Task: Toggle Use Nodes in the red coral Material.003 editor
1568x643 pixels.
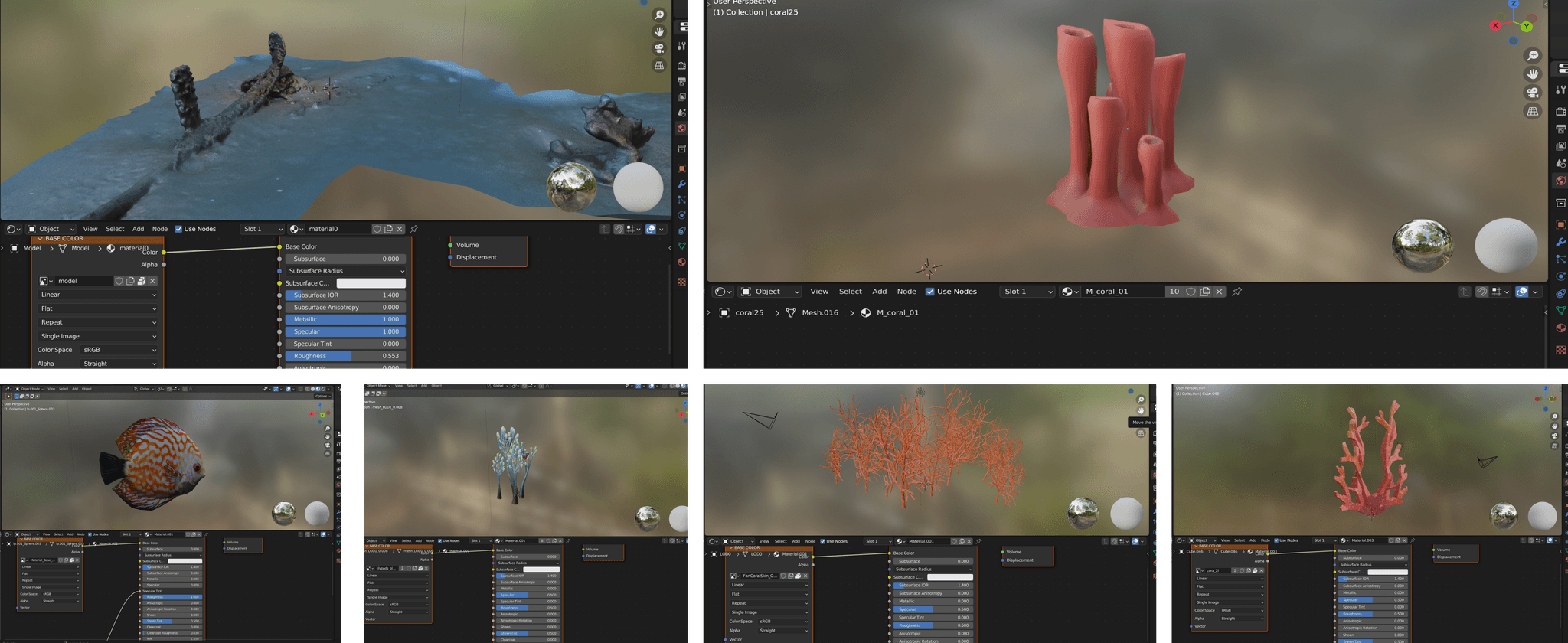Action: pyautogui.click(x=1276, y=540)
